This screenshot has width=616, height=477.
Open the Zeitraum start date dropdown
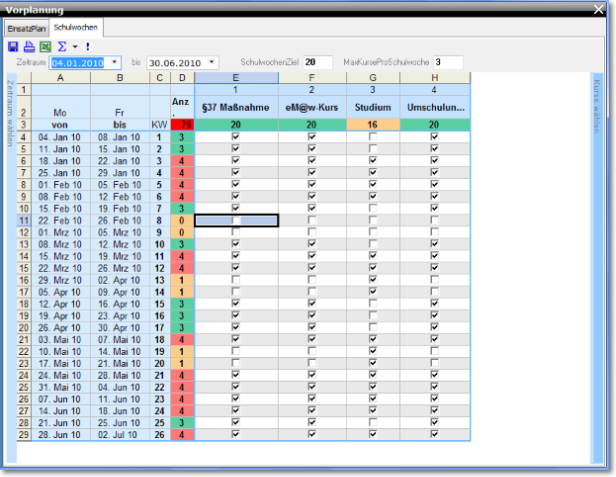point(115,62)
